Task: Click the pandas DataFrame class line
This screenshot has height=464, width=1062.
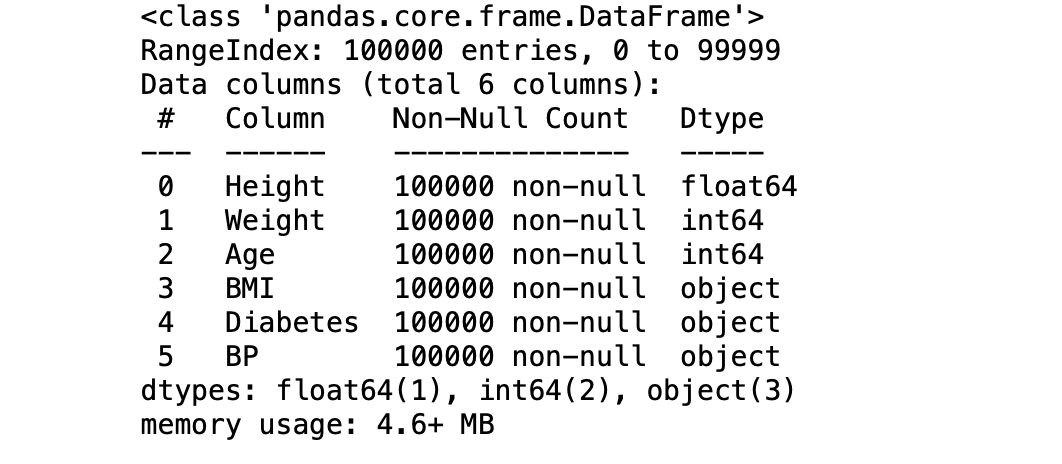Action: [x=452, y=17]
